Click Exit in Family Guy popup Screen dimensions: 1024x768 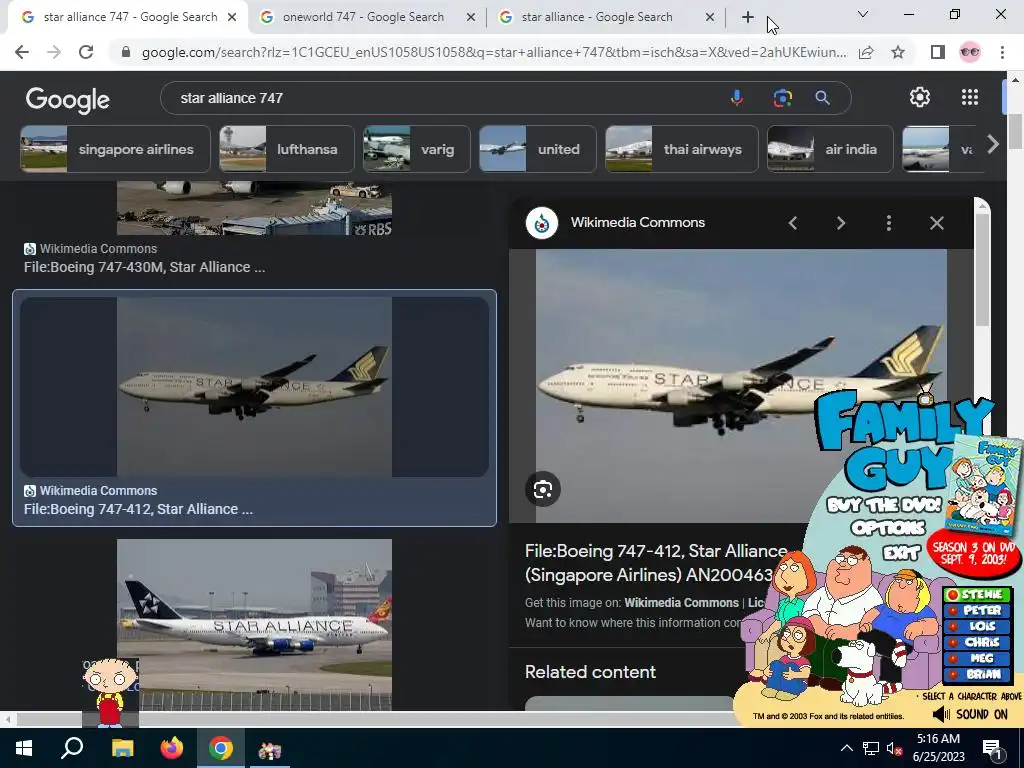click(901, 553)
